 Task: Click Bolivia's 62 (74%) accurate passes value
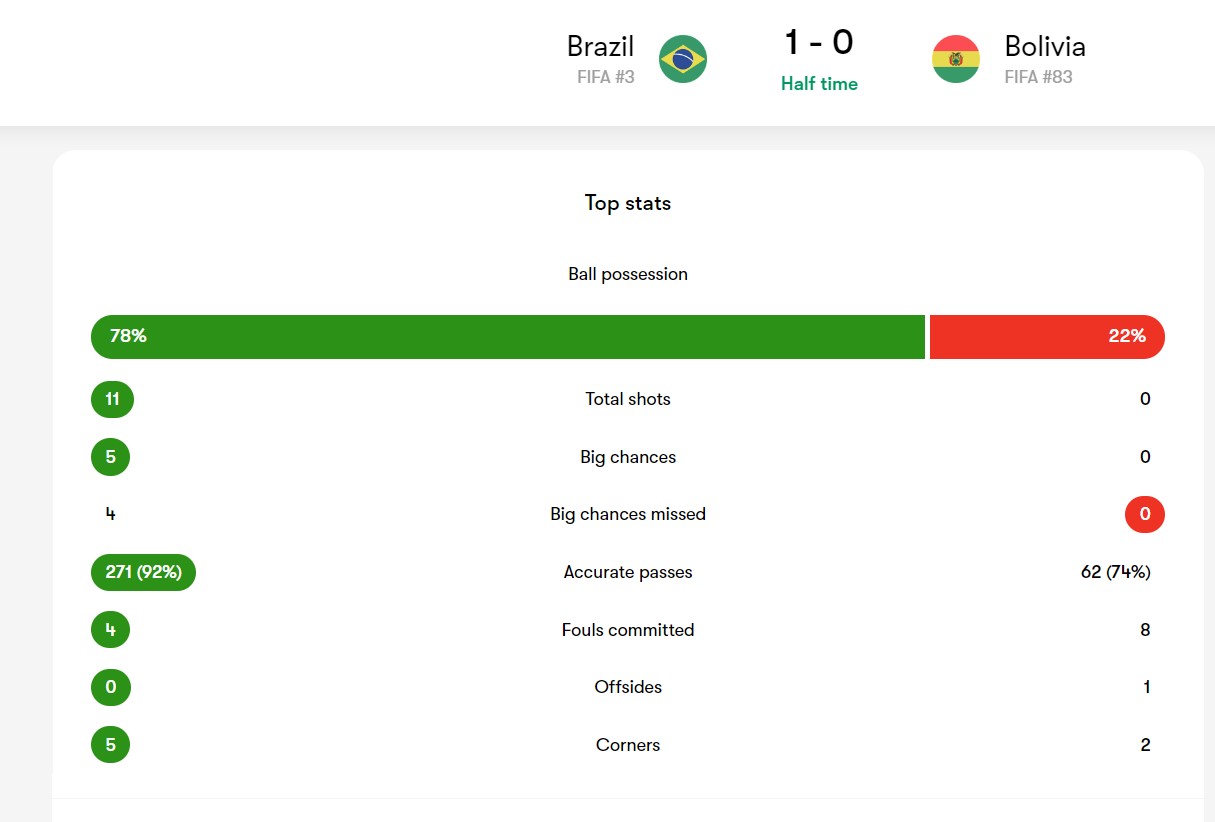coord(1115,572)
